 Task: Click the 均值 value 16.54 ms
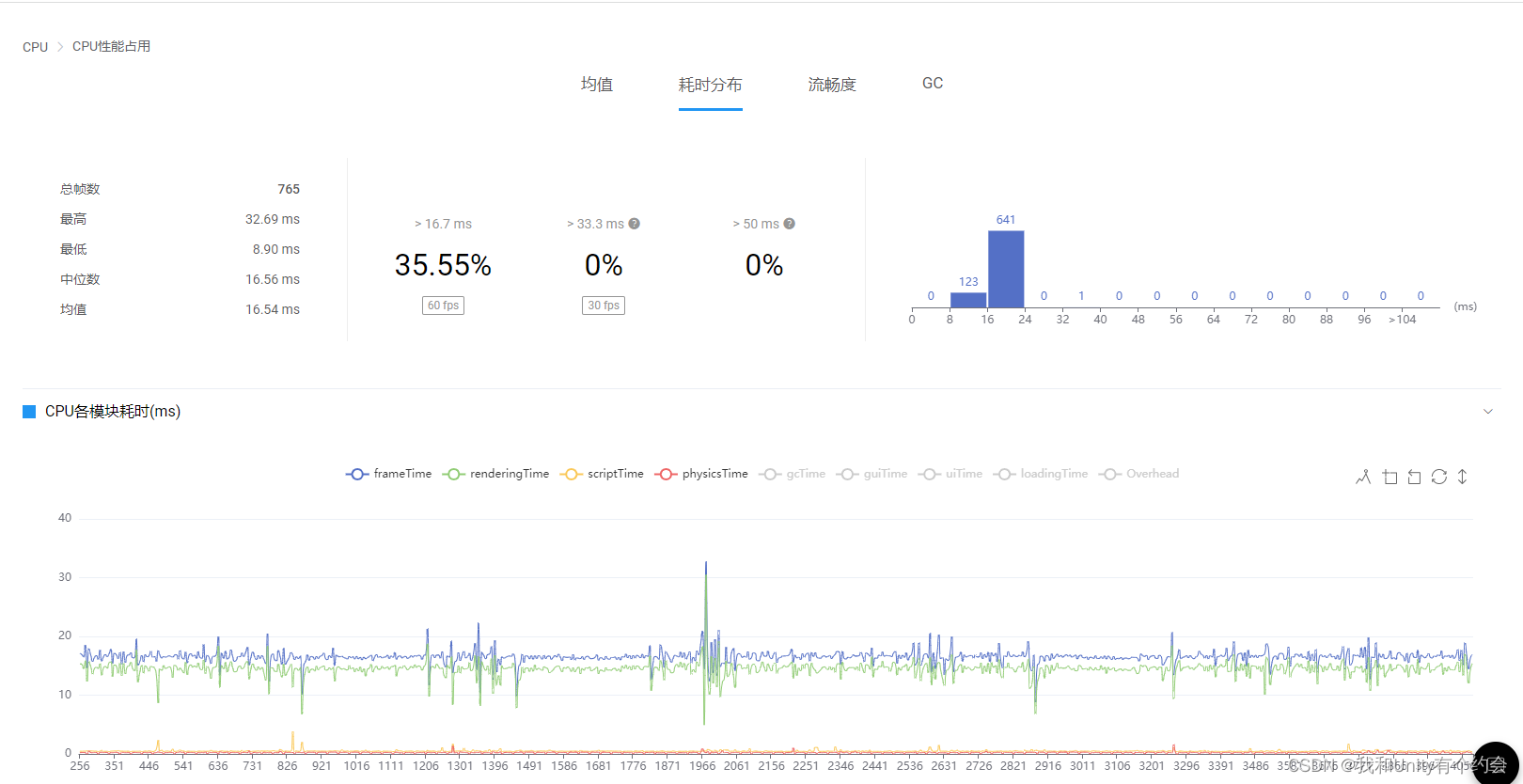click(273, 309)
